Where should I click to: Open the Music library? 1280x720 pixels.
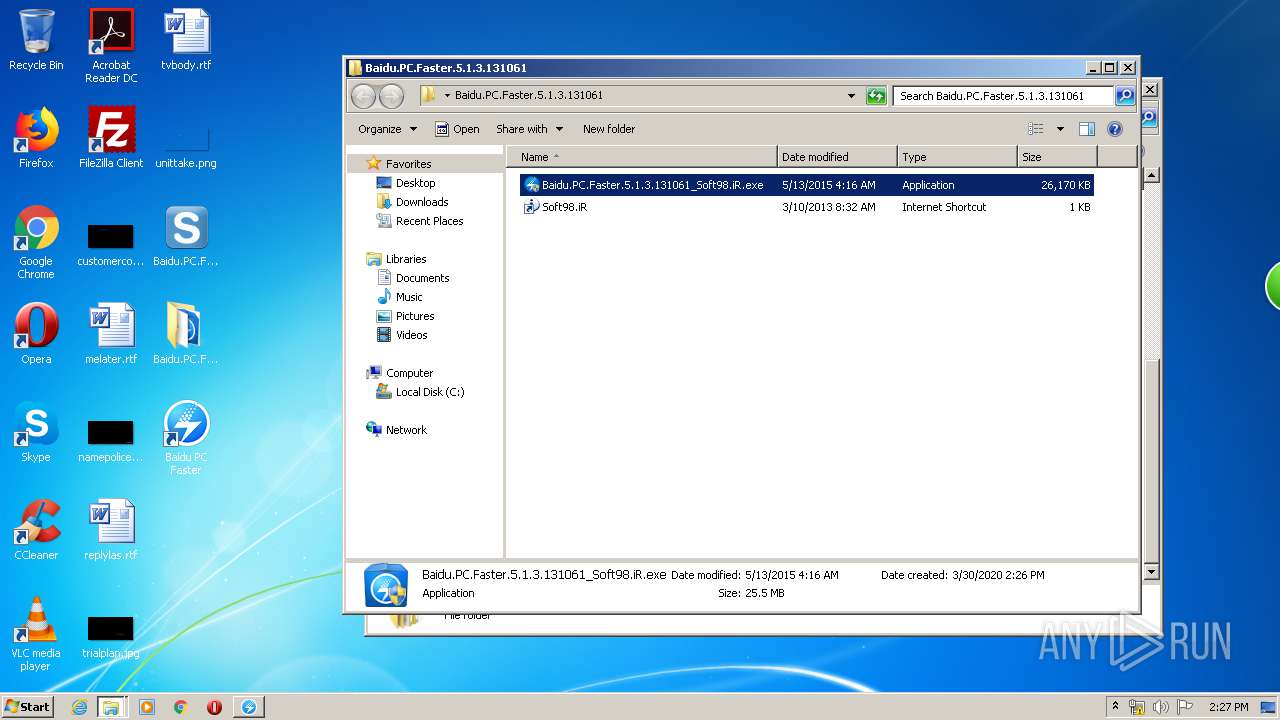coord(409,297)
